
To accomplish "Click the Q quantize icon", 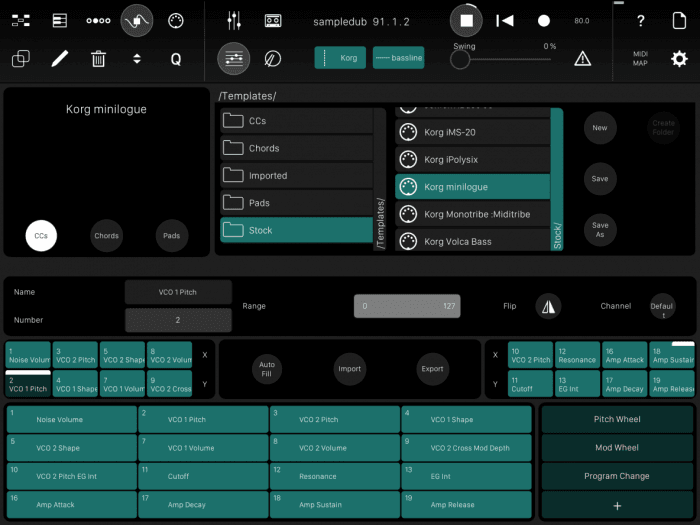I will pyautogui.click(x=176, y=59).
